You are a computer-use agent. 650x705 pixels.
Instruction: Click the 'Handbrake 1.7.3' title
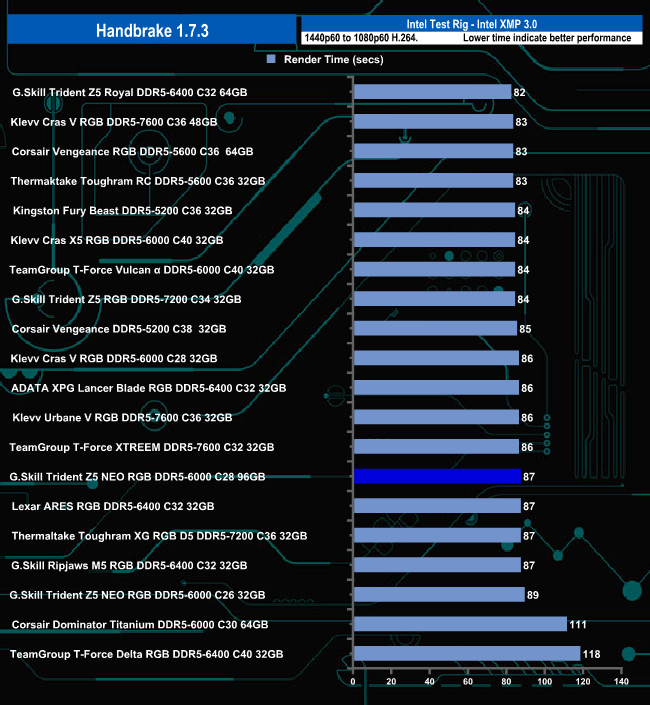tap(152, 31)
